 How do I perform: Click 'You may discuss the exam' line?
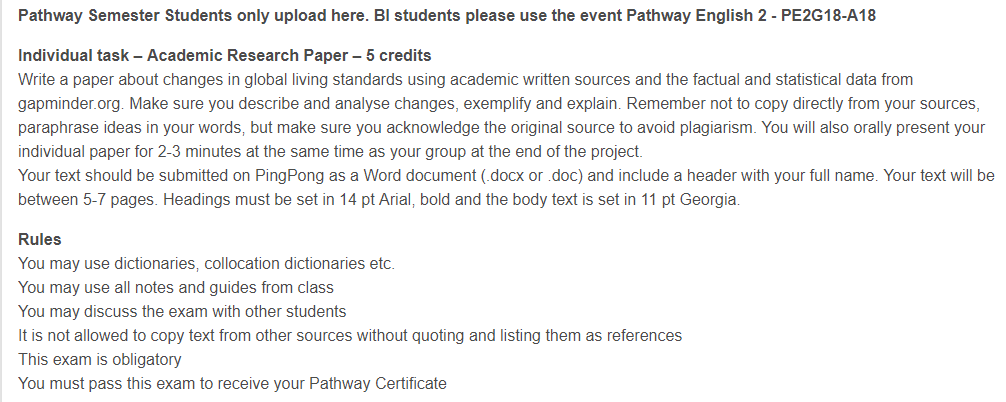(182, 312)
